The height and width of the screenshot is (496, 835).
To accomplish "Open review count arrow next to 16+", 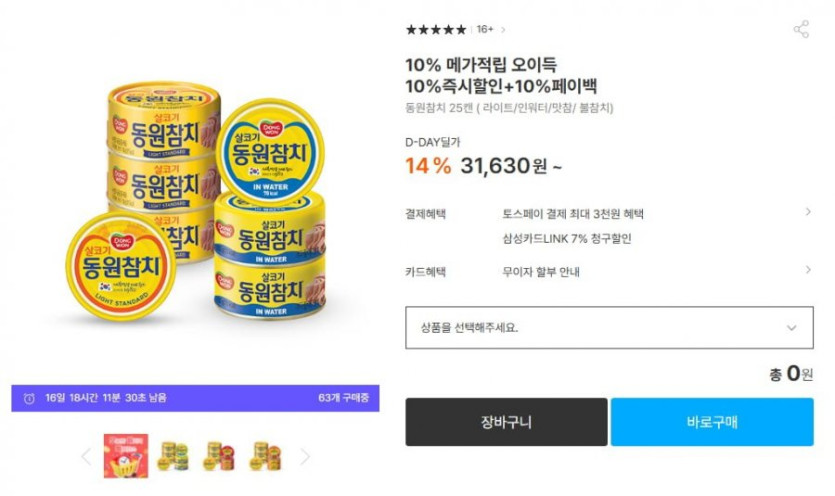I will (504, 30).
